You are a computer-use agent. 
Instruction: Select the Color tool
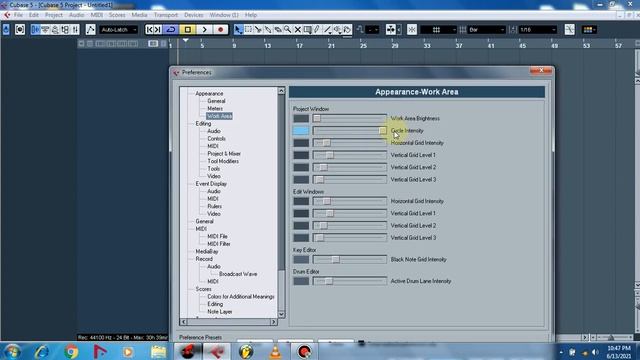pos(347,29)
